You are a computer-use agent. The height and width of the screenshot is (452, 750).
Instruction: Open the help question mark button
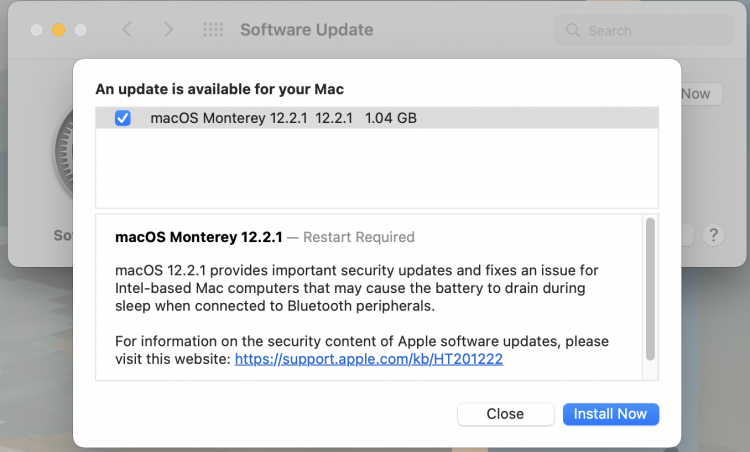(x=713, y=236)
